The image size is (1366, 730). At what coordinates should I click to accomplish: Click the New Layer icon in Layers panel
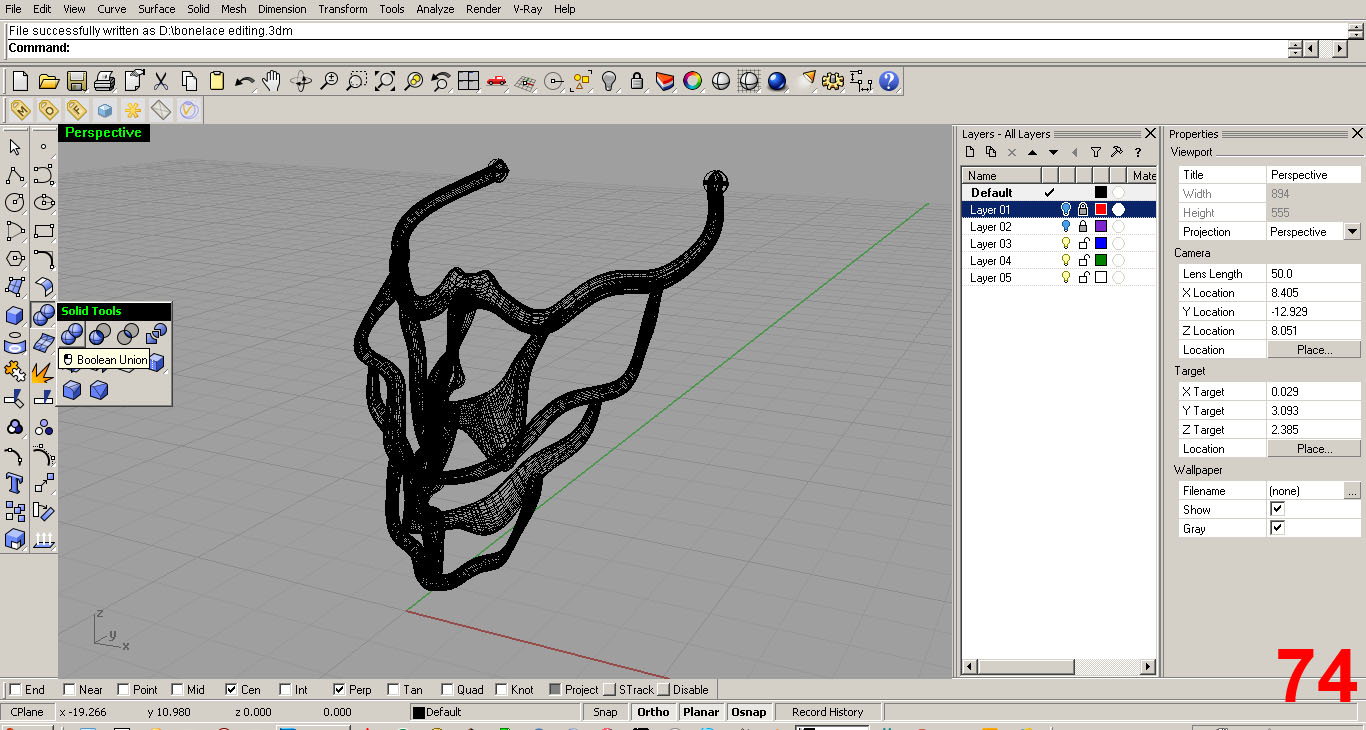970,152
